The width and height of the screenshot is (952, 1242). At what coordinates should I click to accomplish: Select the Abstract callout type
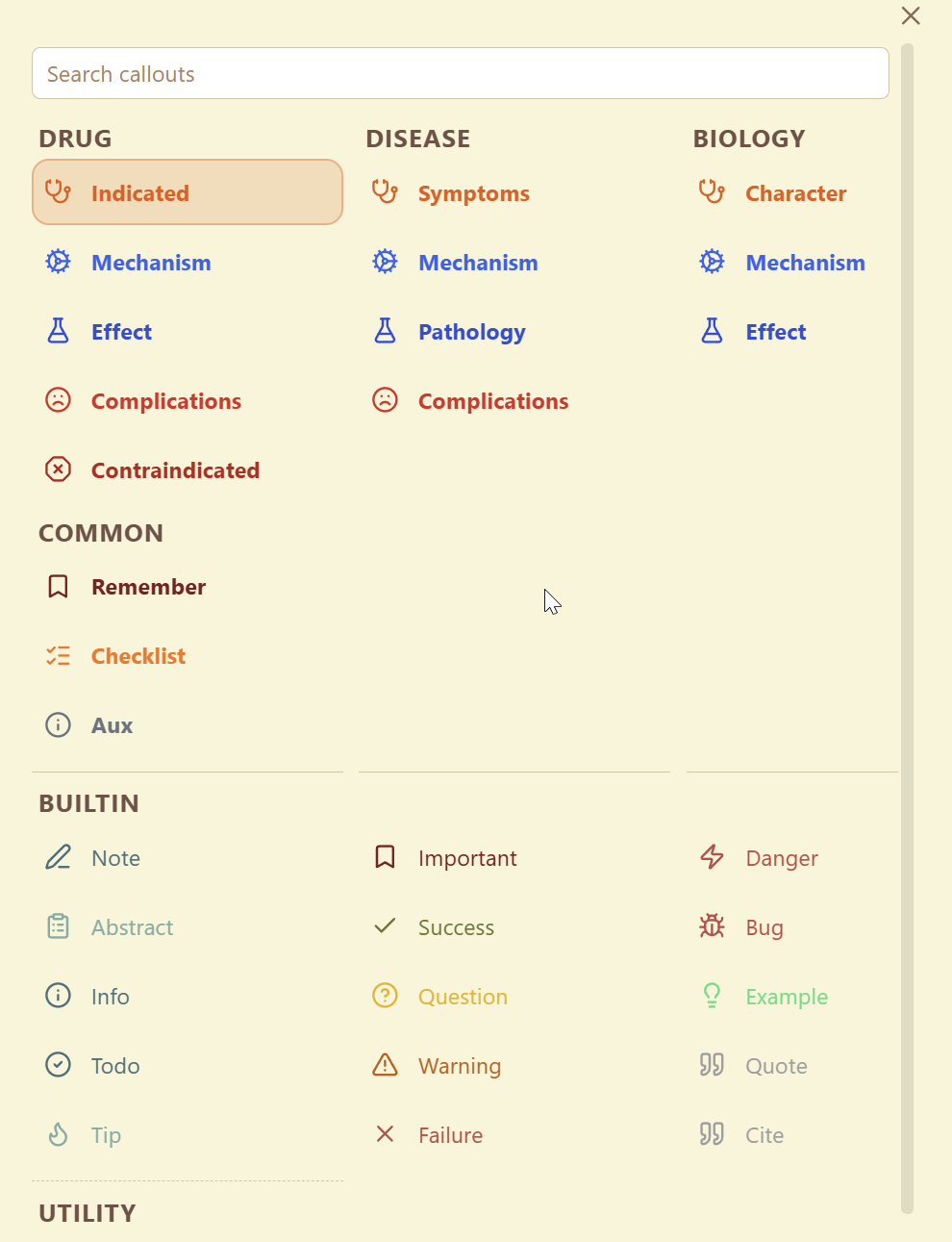(x=132, y=926)
